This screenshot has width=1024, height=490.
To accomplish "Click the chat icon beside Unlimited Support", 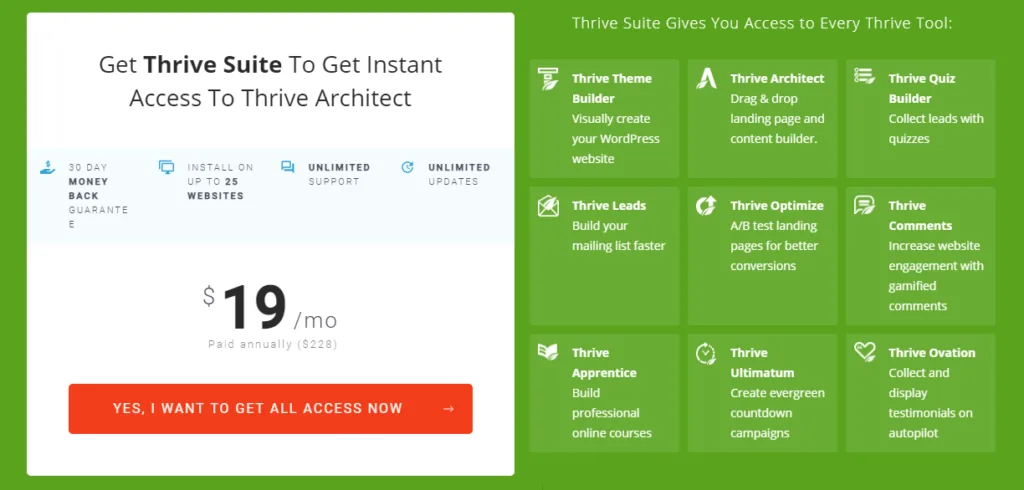I will [287, 167].
